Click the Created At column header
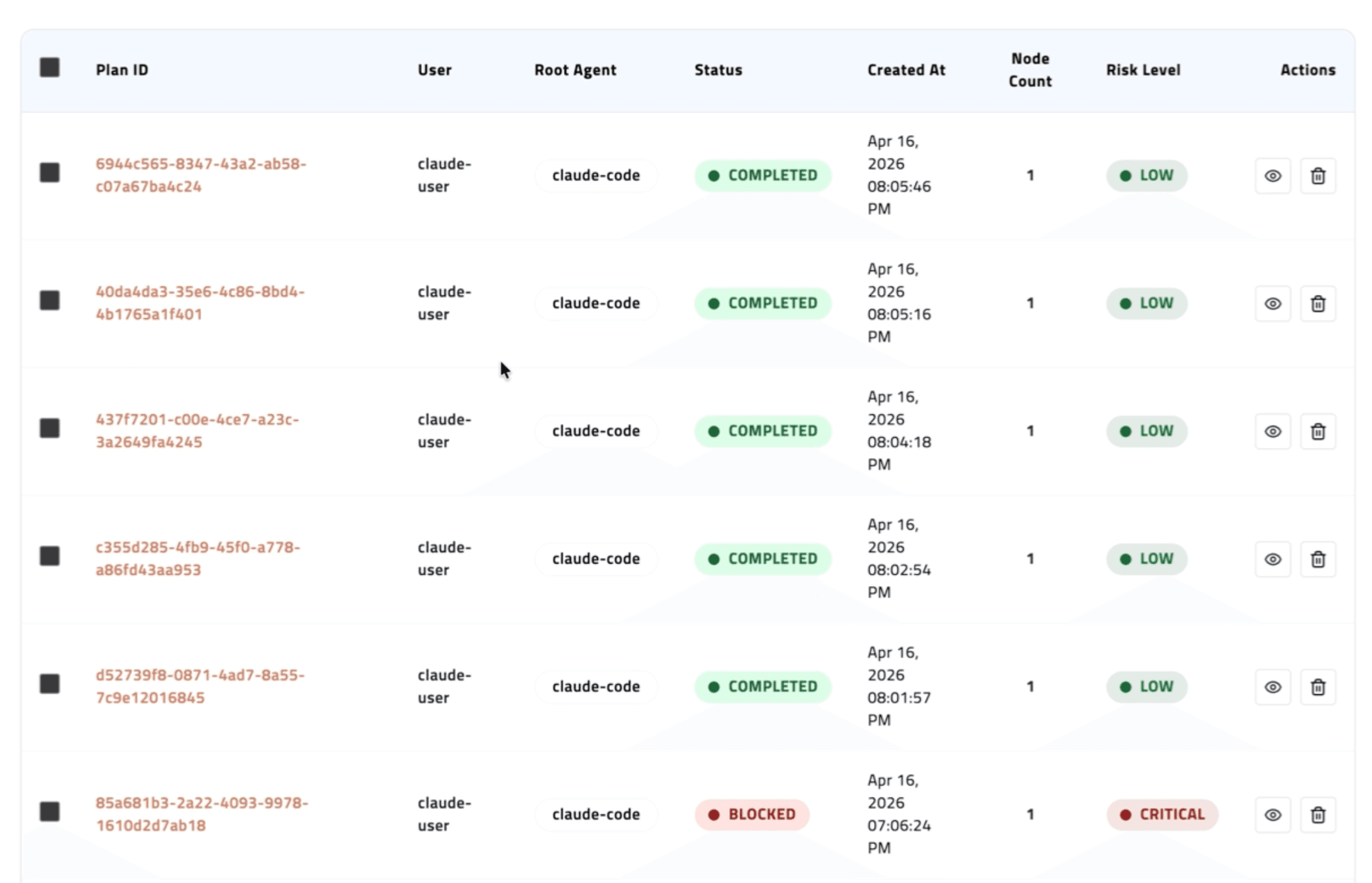1372x883 pixels. (x=905, y=70)
